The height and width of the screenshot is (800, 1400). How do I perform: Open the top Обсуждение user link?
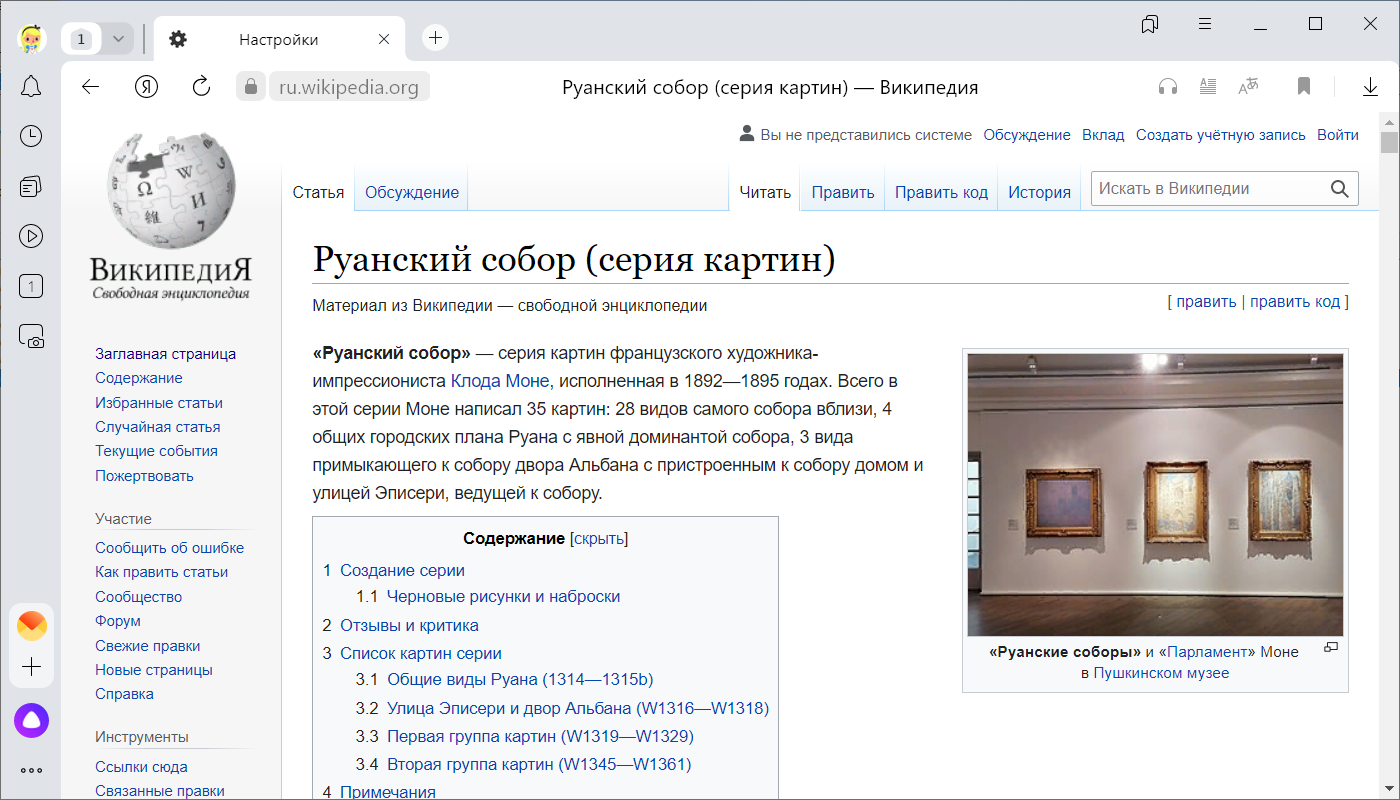tap(1027, 135)
